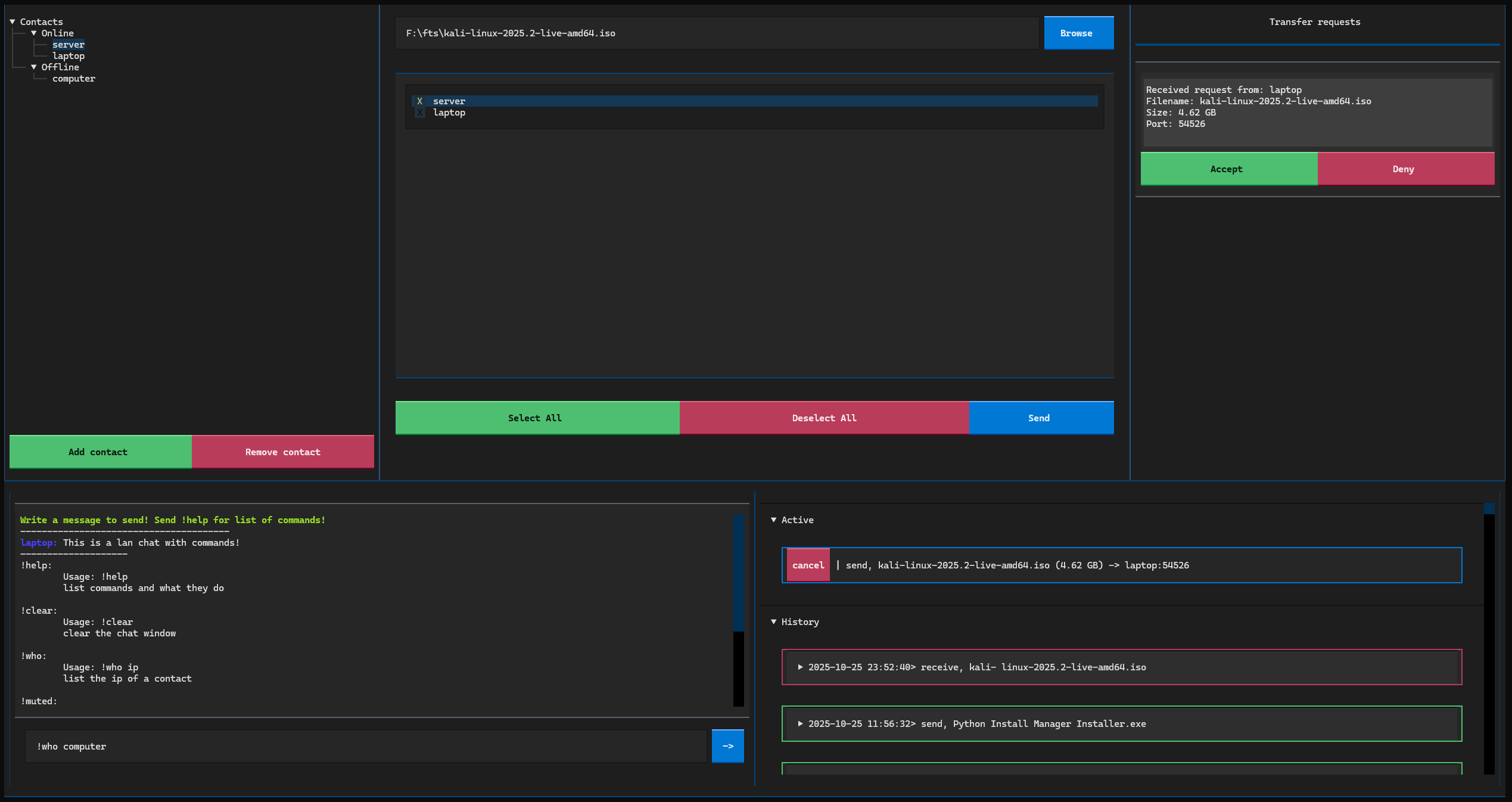Cancel the active kali-linux transfer
Viewport: 1512px width, 802px height.
[x=807, y=565]
